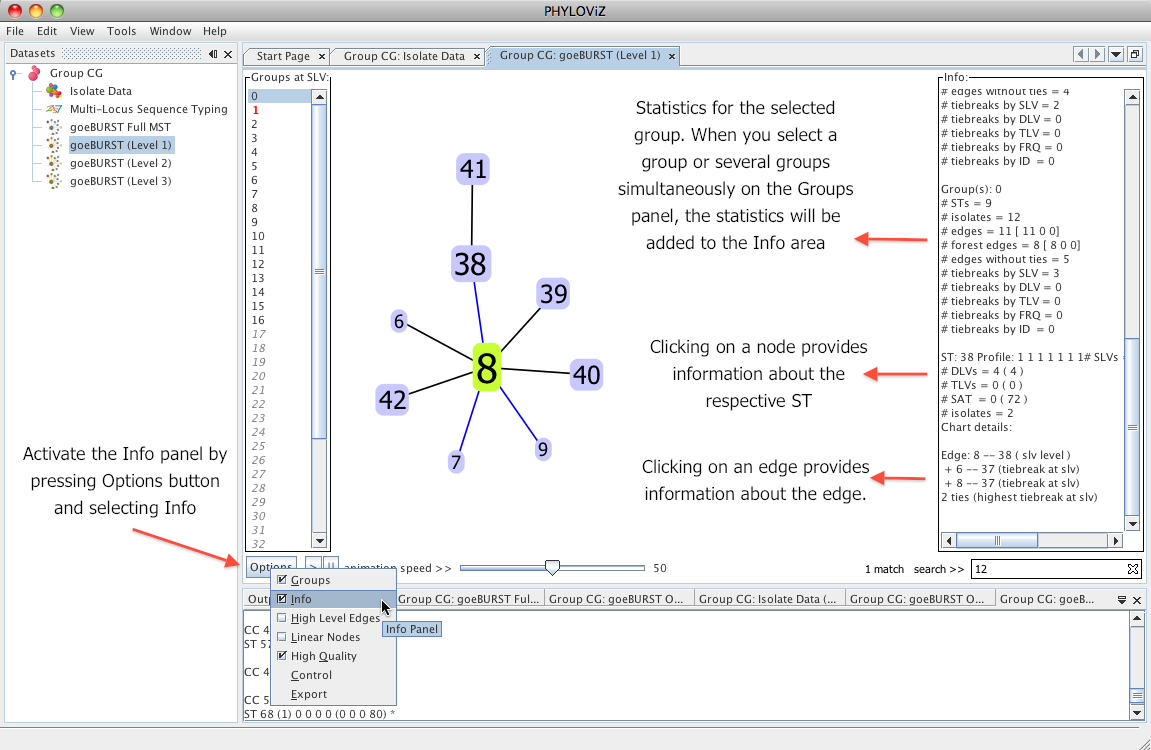Minimize the Output panel icon

click(1122, 600)
